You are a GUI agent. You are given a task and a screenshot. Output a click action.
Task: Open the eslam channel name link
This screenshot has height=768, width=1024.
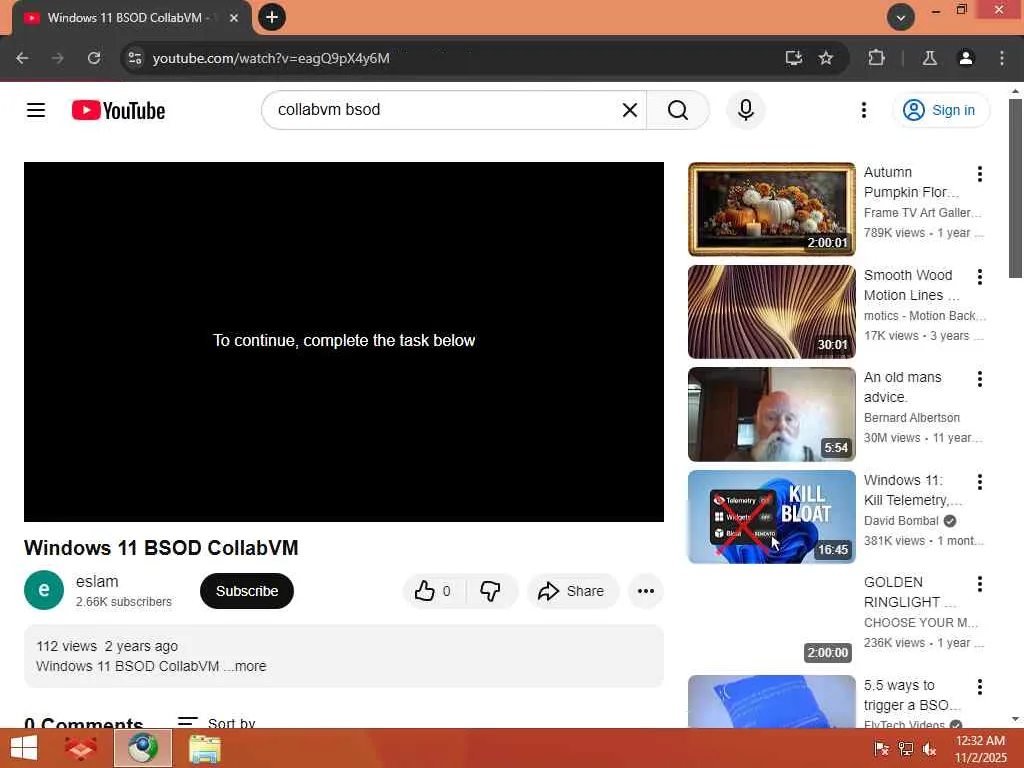pos(97,581)
